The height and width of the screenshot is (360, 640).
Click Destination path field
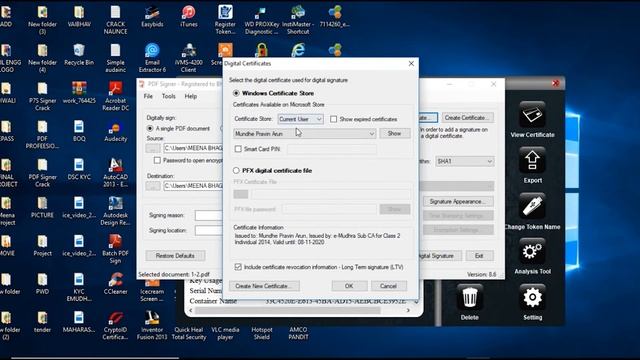pos(193,186)
